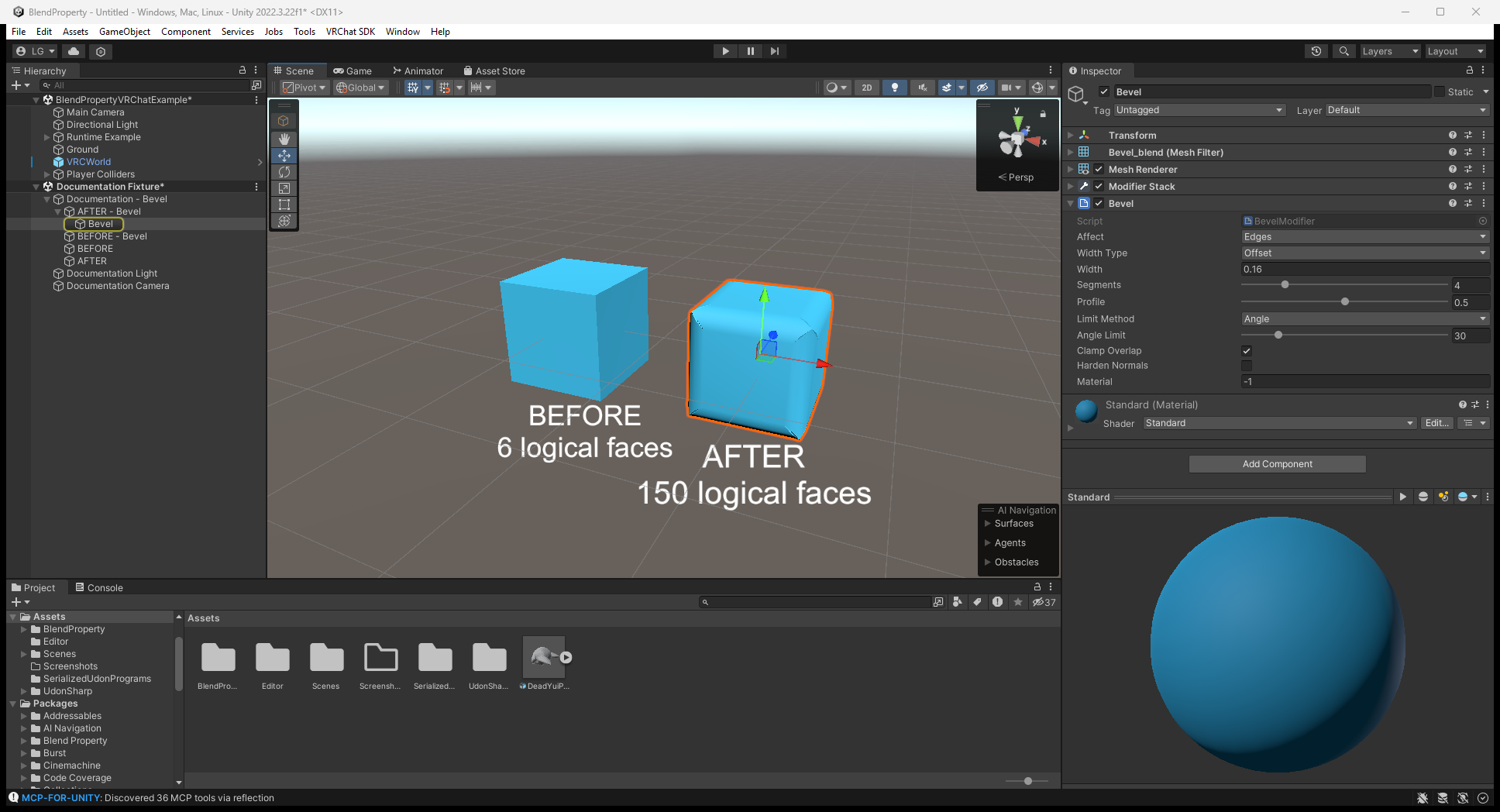Image resolution: width=1500 pixels, height=812 pixels.
Task: Open the Limit Method dropdown
Action: (1365, 319)
